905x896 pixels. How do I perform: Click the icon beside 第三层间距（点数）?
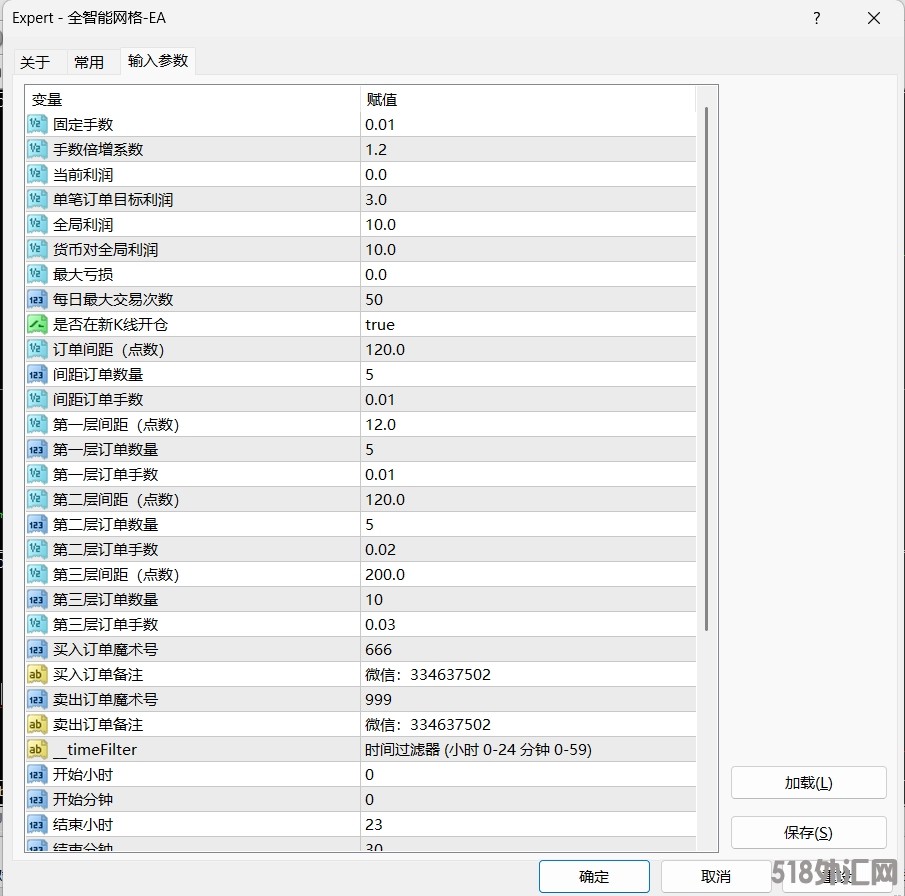38,574
